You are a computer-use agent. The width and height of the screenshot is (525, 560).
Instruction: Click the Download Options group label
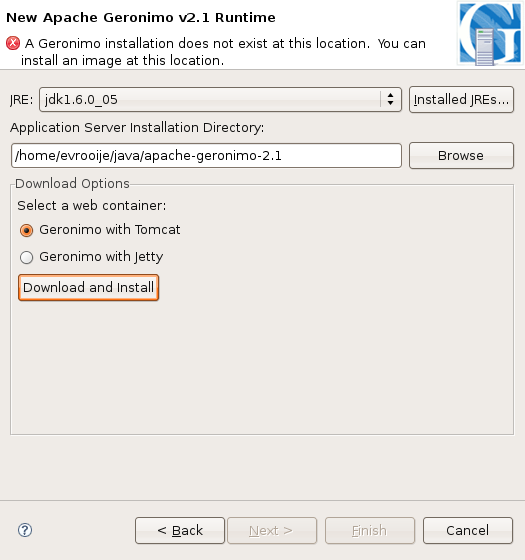[x=72, y=183]
